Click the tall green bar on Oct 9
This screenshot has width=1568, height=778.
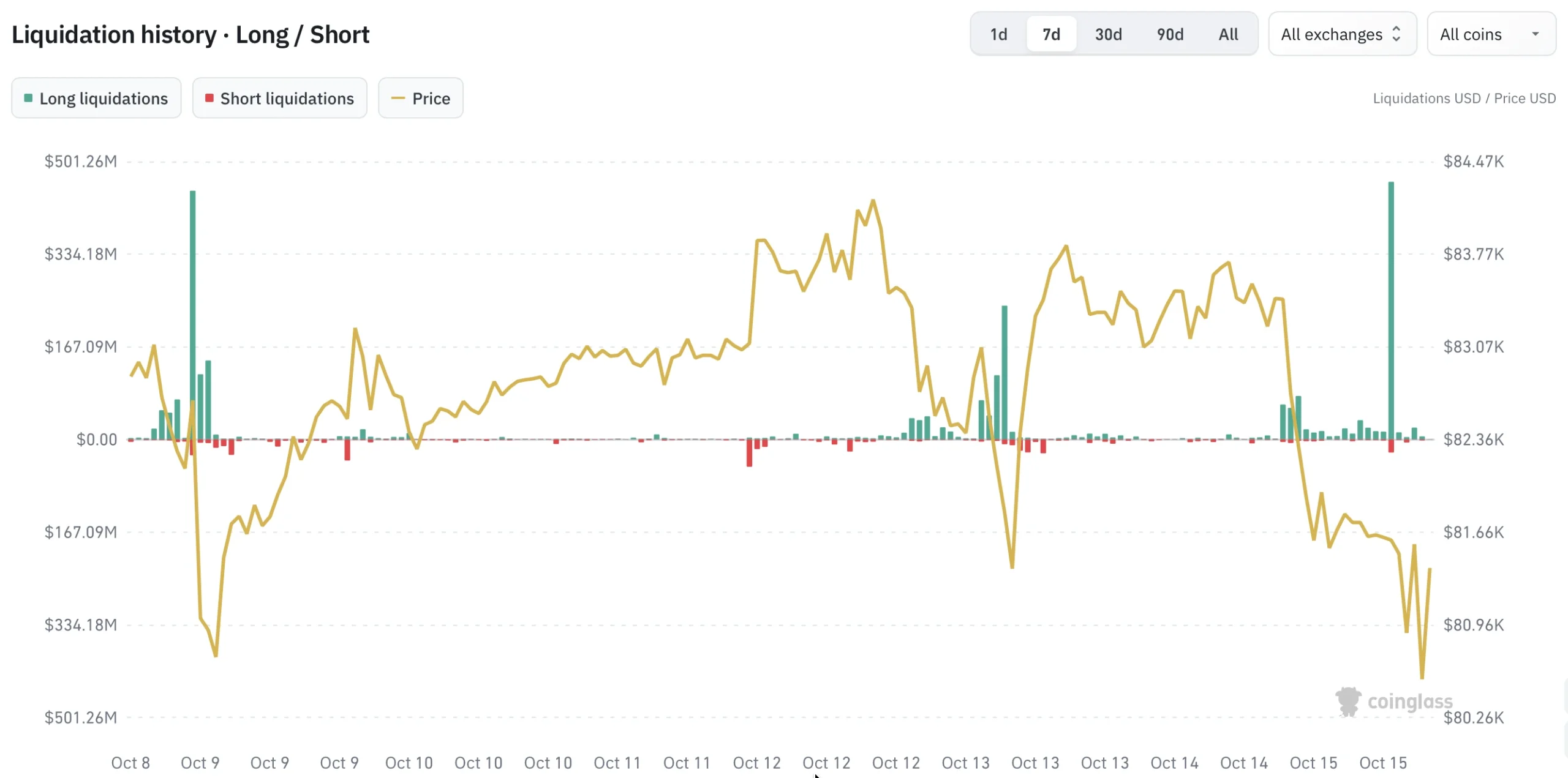193,315
